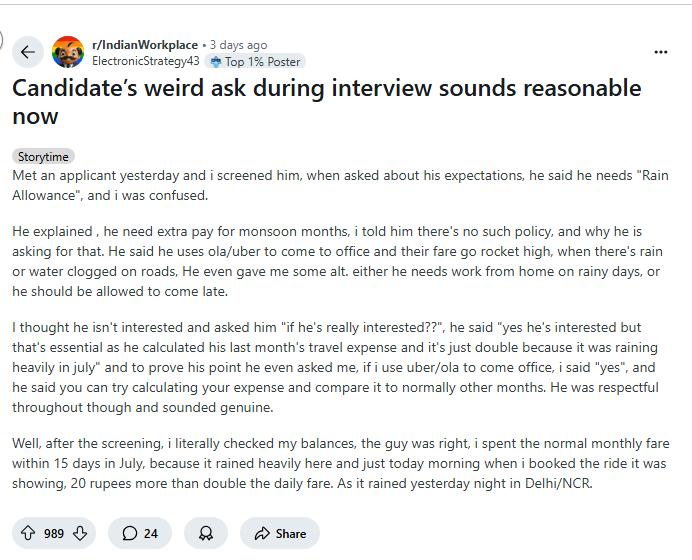The image size is (692, 560).
Task: Click the share arrow icon
Action: click(262, 534)
